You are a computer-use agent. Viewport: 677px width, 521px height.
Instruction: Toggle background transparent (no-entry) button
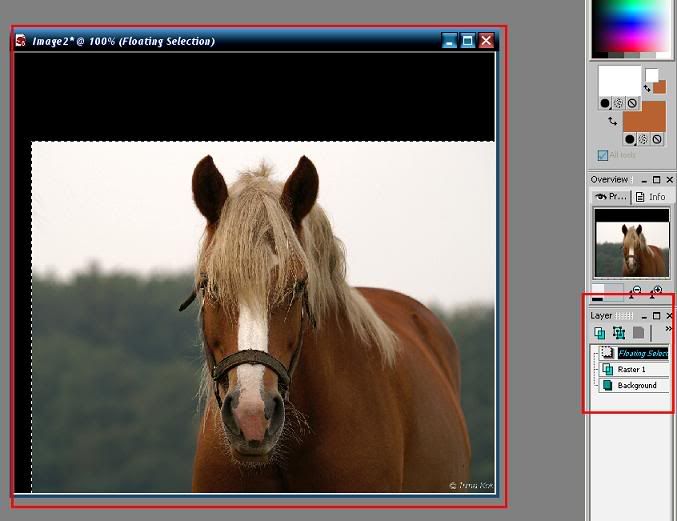[657, 139]
